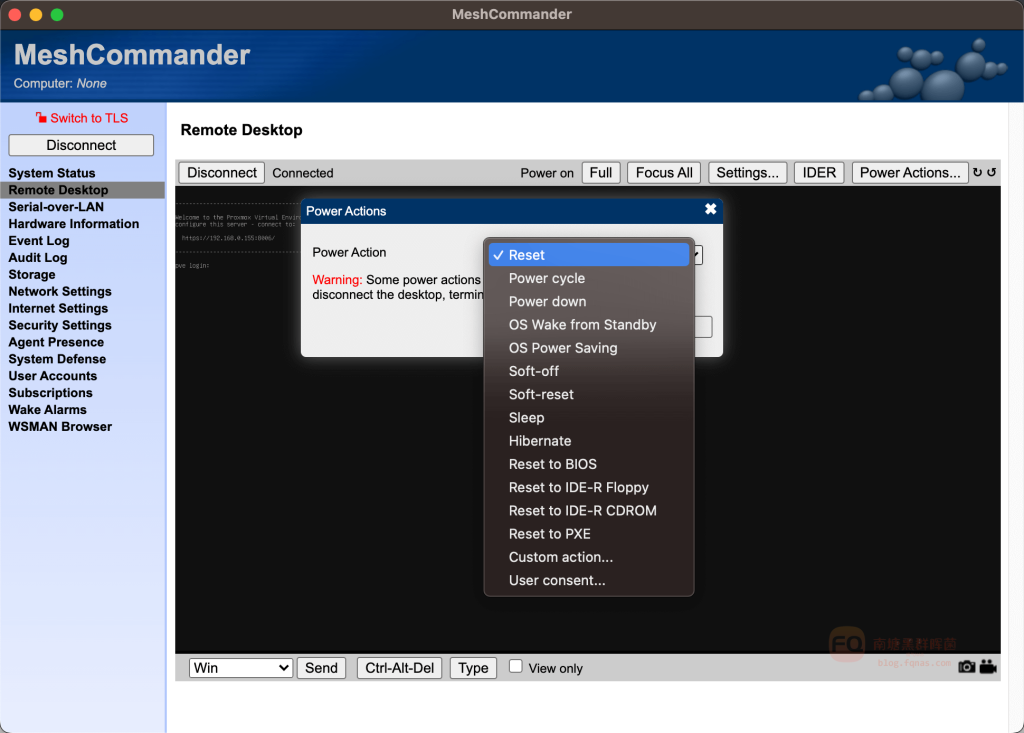Click the camera screenshot icon
This screenshot has height=733, width=1024.
(x=966, y=667)
